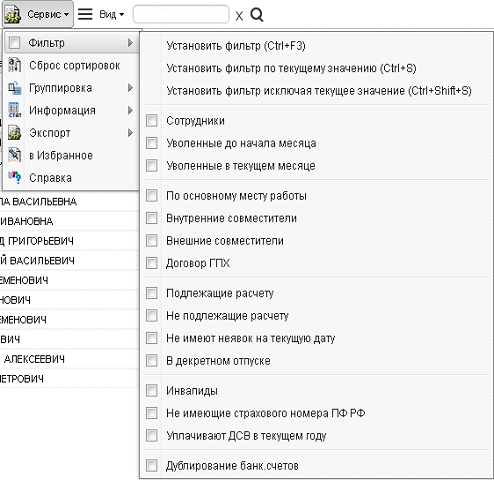Enable the Сотрудники filter checkbox
This screenshot has height=481, width=494.
[152, 121]
